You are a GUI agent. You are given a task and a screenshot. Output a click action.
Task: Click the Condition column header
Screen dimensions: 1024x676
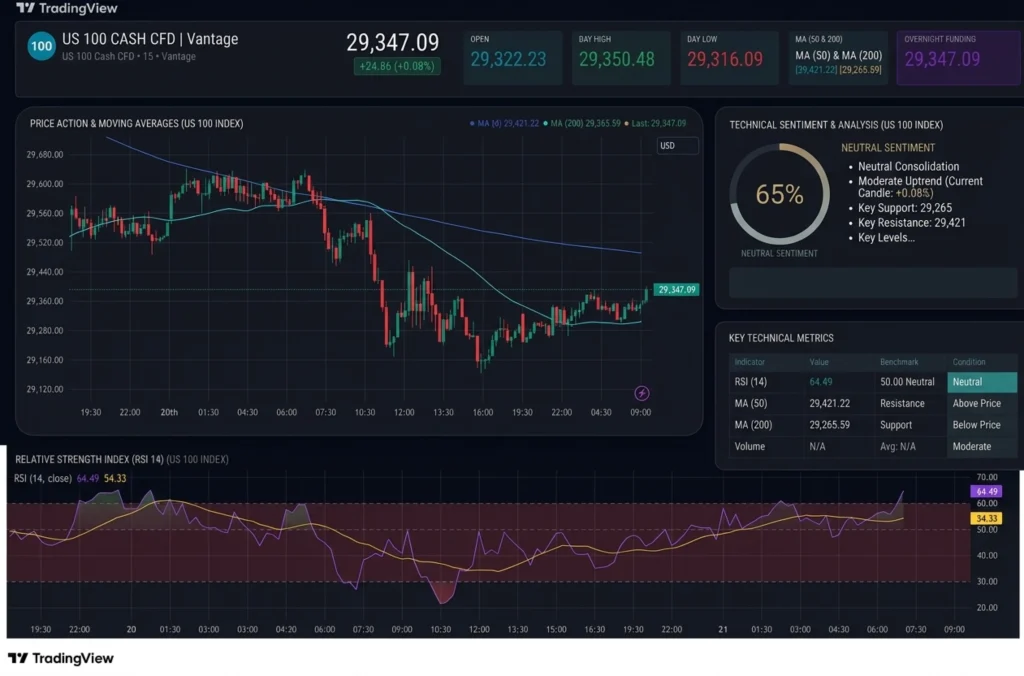click(969, 362)
